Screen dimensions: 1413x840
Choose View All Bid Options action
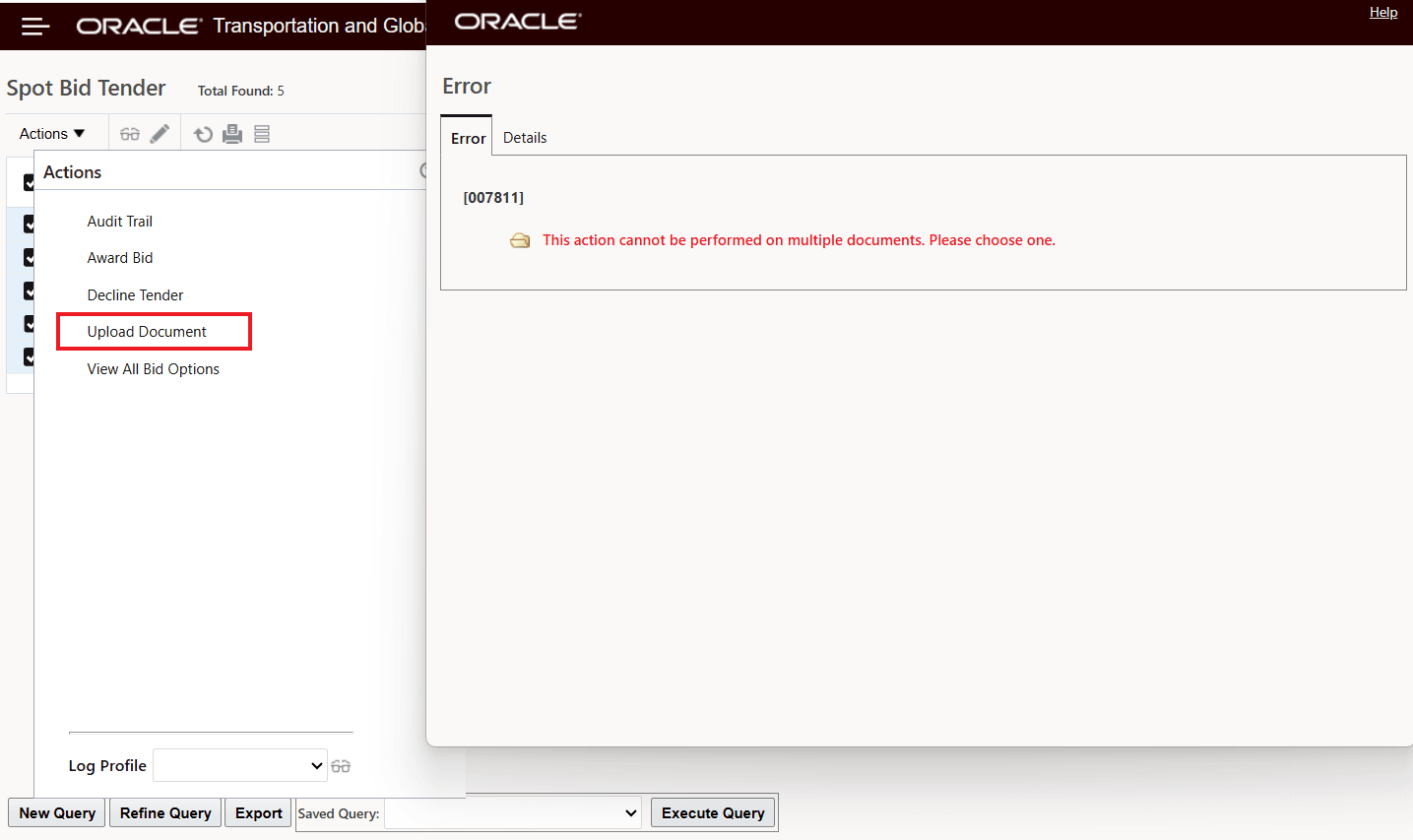[154, 369]
